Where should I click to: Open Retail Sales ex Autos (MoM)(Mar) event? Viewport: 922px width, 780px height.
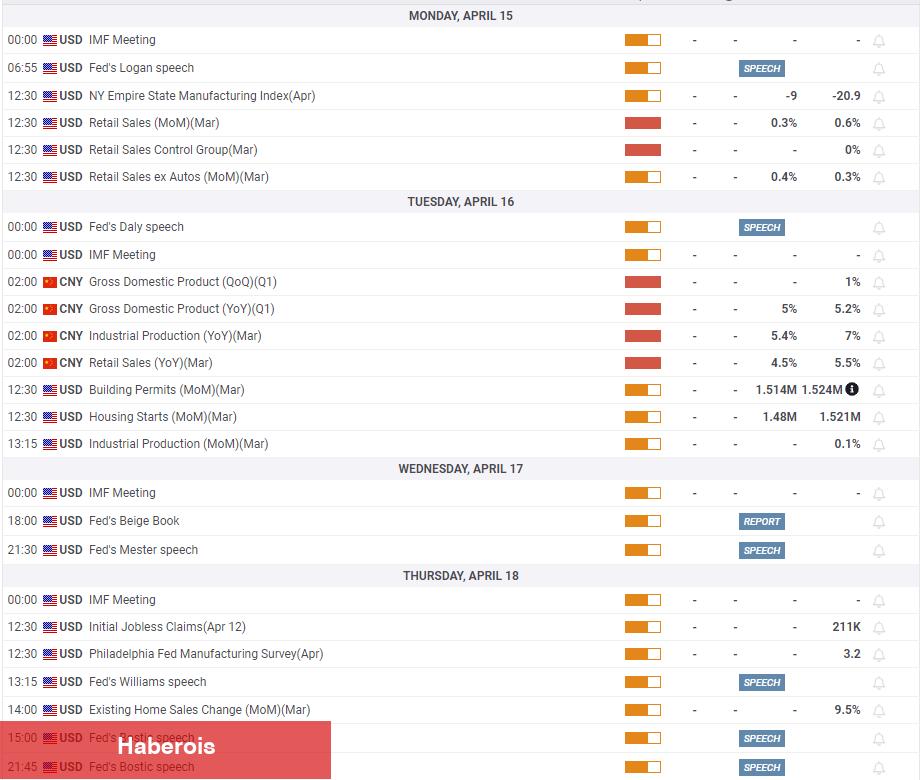point(179,177)
